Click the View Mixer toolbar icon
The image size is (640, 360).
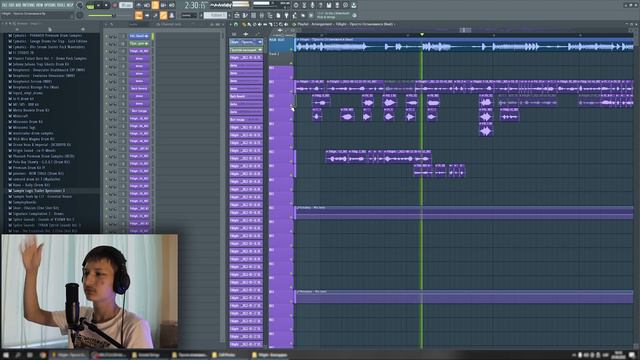coord(262,15)
